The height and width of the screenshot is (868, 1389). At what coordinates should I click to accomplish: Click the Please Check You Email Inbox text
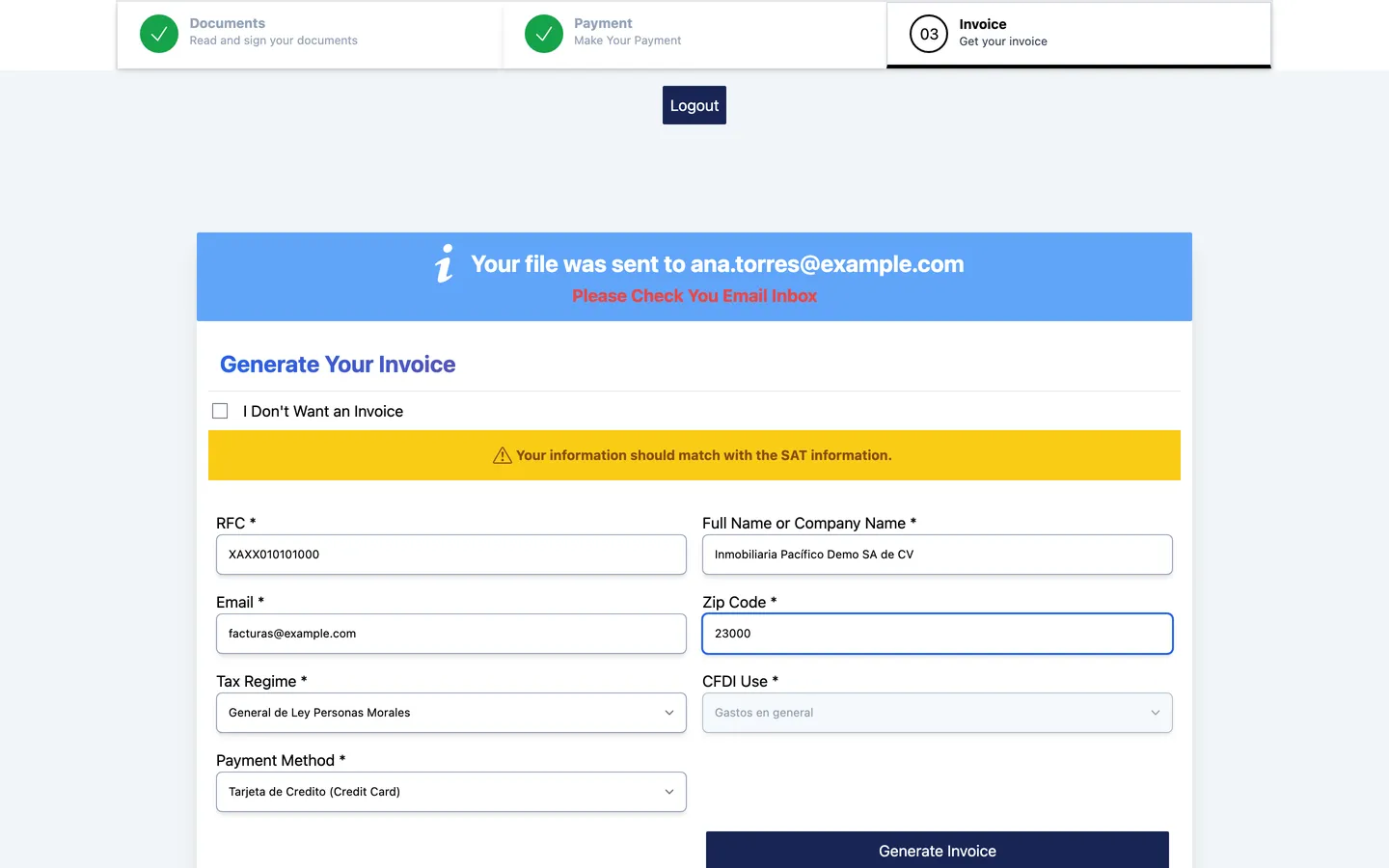(694, 296)
